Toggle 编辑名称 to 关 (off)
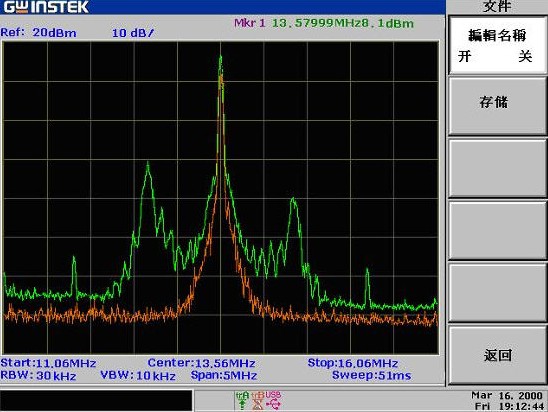Image resolution: width=548 pixels, height=412 pixels. point(525,56)
